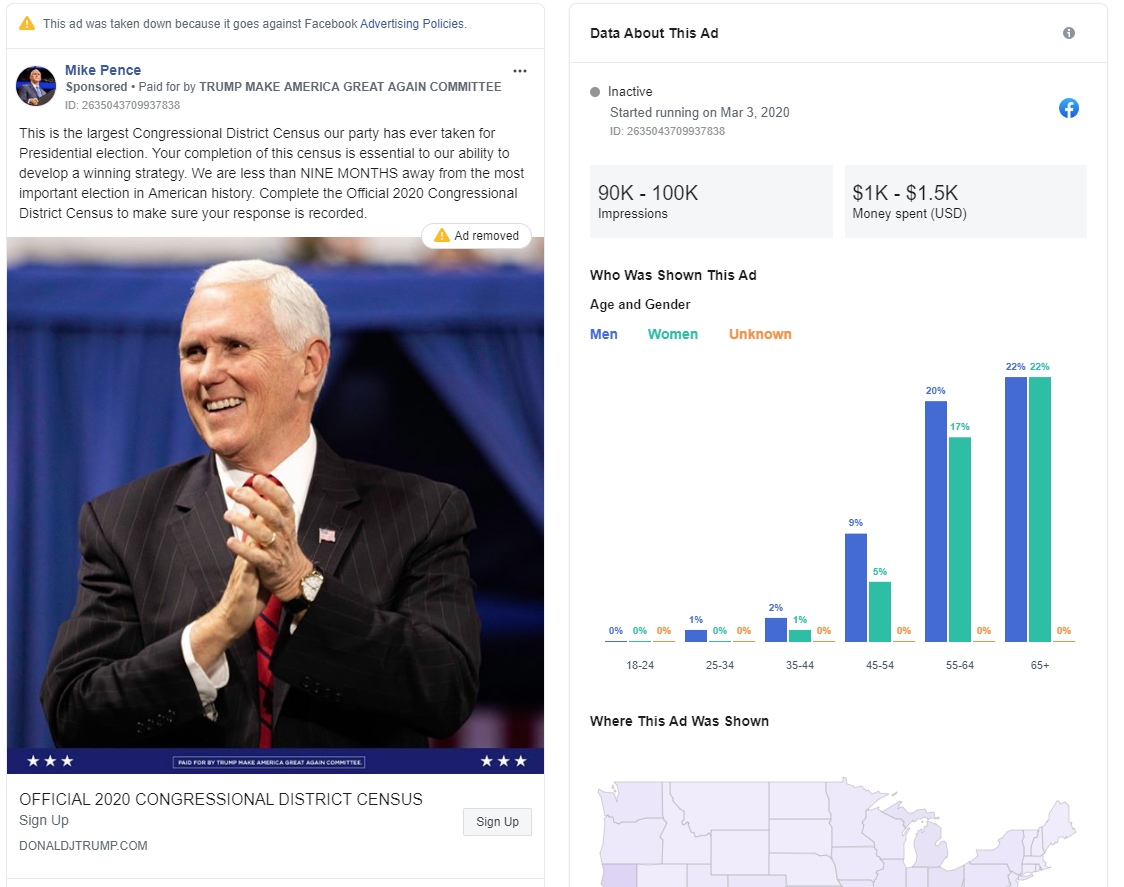Click the gray Inactive status indicator

(596, 91)
